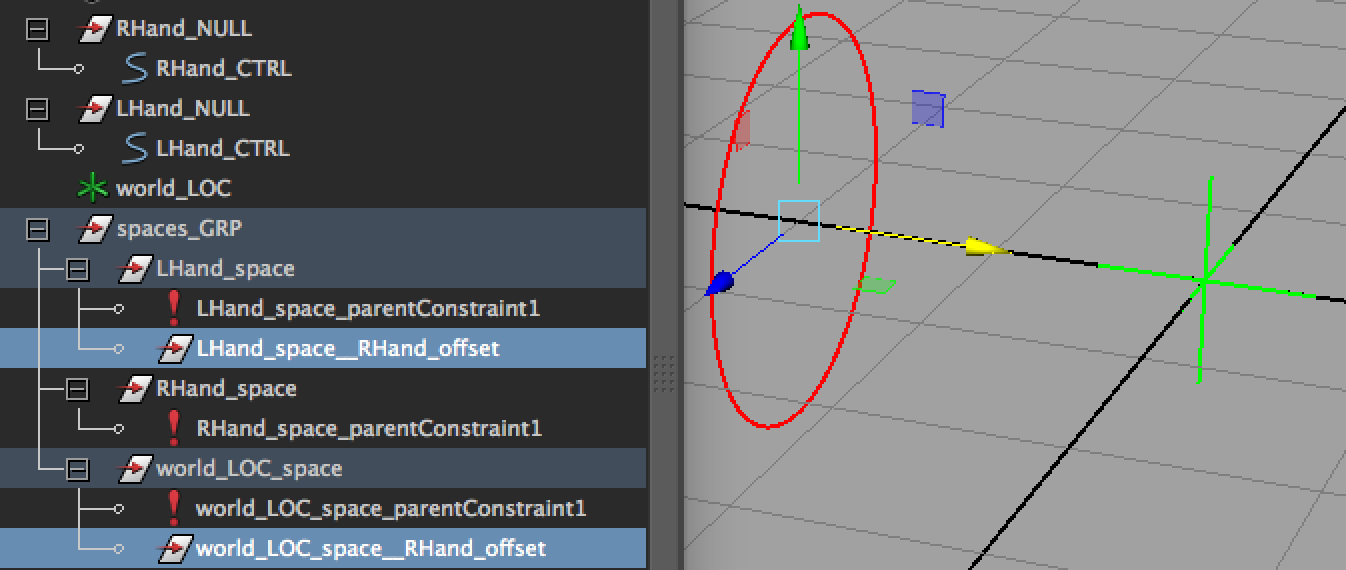
Task: Click the green plane handle of manipulator
Action: coord(875,286)
